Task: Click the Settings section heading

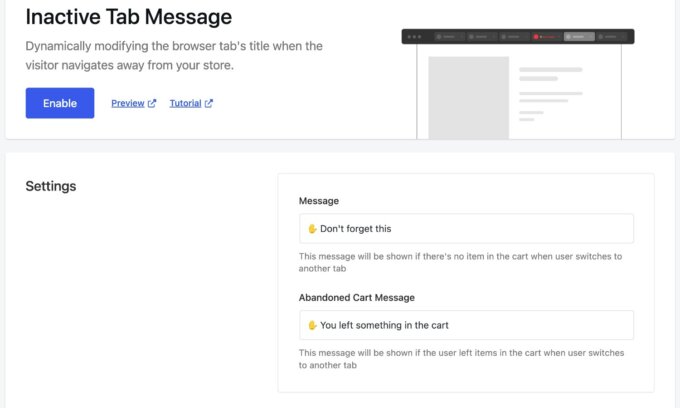Action: [51, 186]
